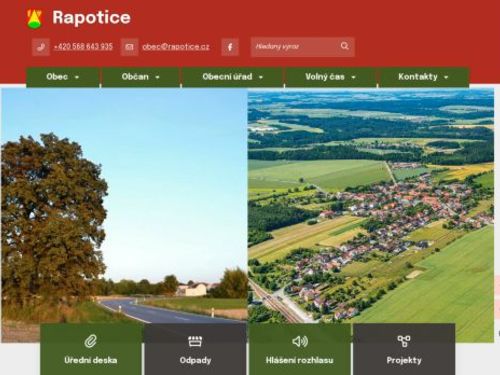Image resolution: width=500 pixels, height=375 pixels.
Task: Open the Volný čas menu
Action: click(x=330, y=77)
